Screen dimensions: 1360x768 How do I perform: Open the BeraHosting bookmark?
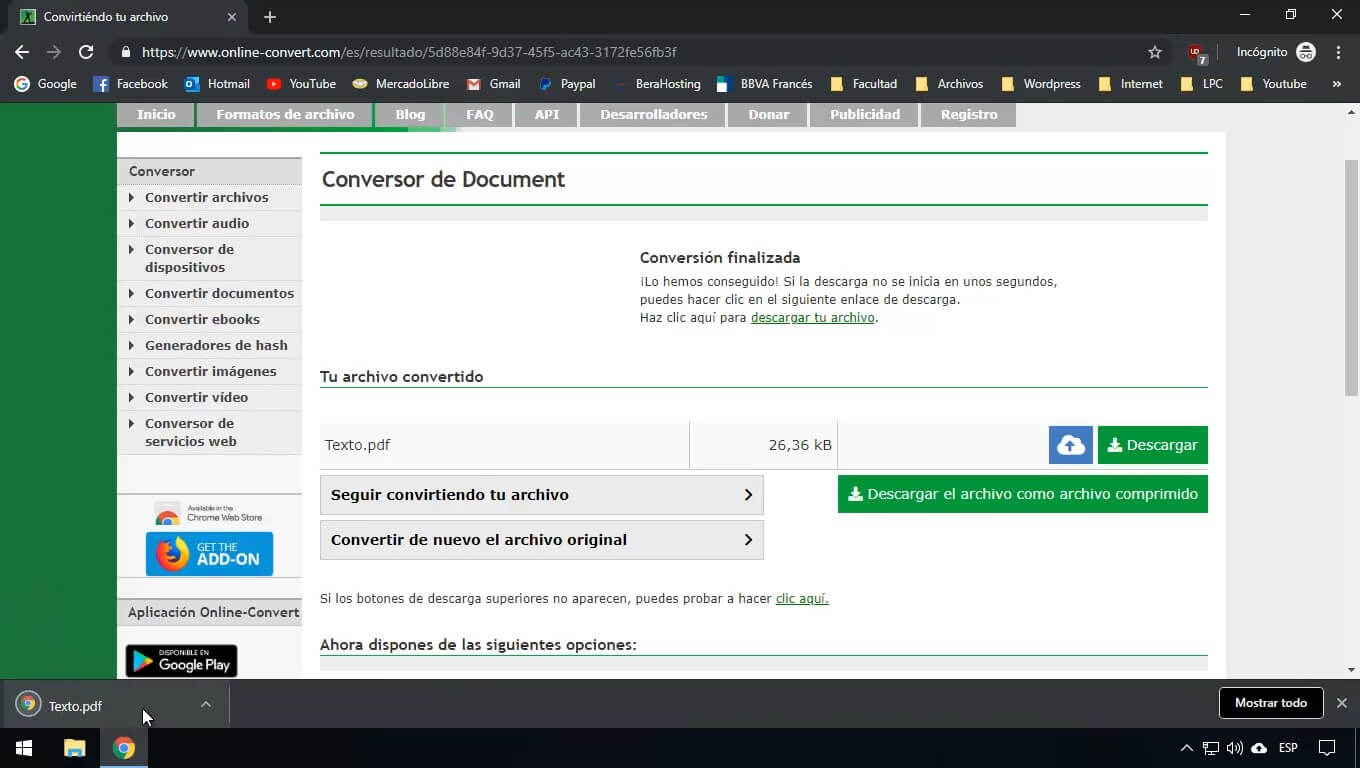pyautogui.click(x=657, y=84)
